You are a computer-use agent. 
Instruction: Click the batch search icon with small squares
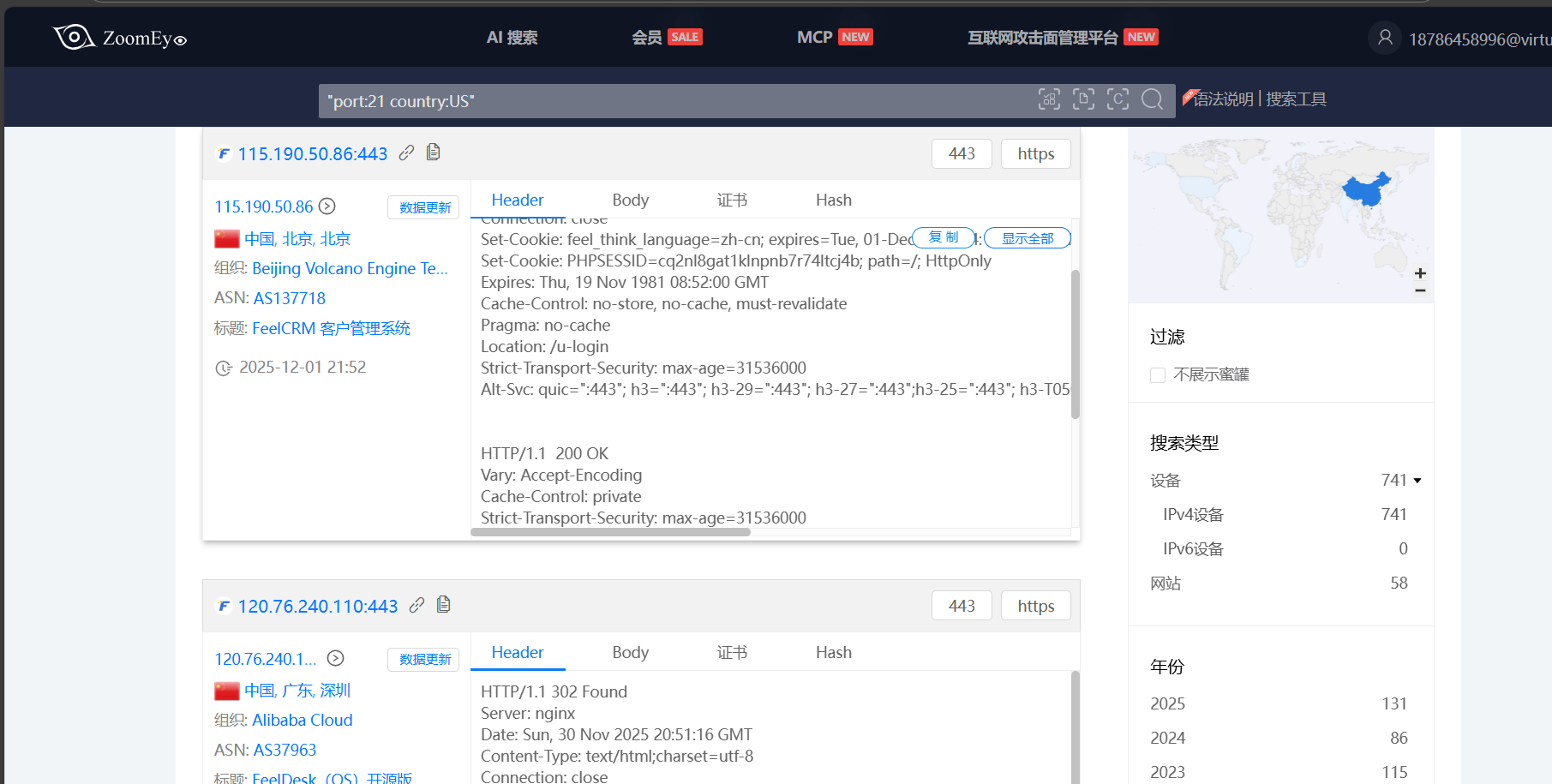1049,99
